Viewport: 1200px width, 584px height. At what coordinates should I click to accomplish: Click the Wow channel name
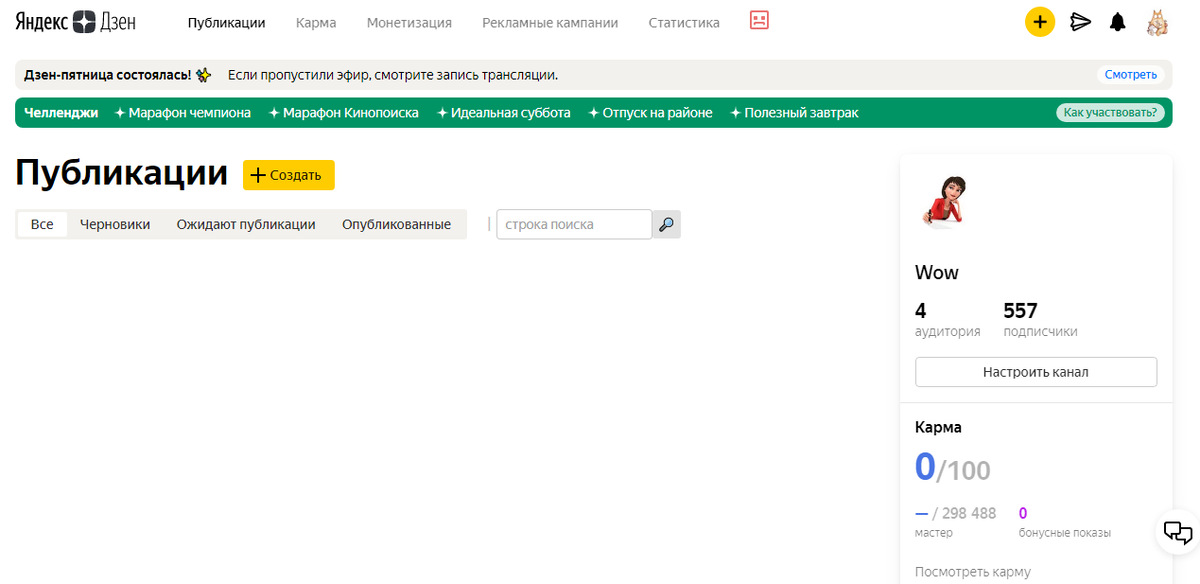point(937,273)
